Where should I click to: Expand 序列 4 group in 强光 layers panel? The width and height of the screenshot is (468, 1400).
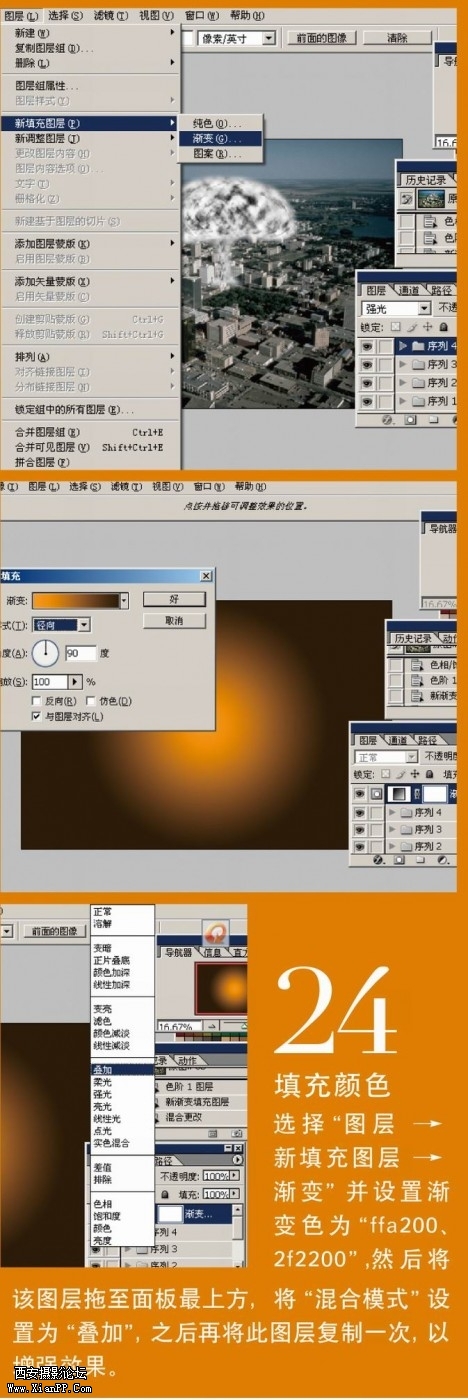tap(403, 346)
